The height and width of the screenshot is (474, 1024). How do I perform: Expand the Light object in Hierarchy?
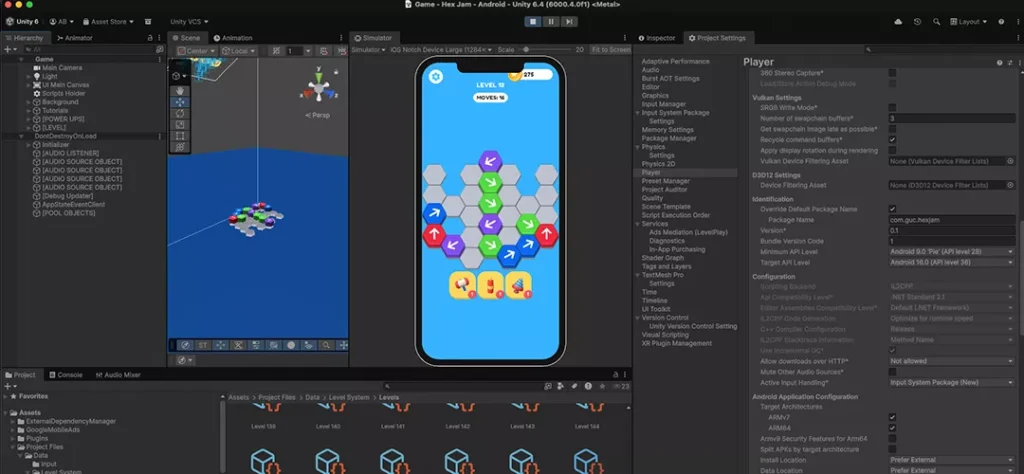29,76
